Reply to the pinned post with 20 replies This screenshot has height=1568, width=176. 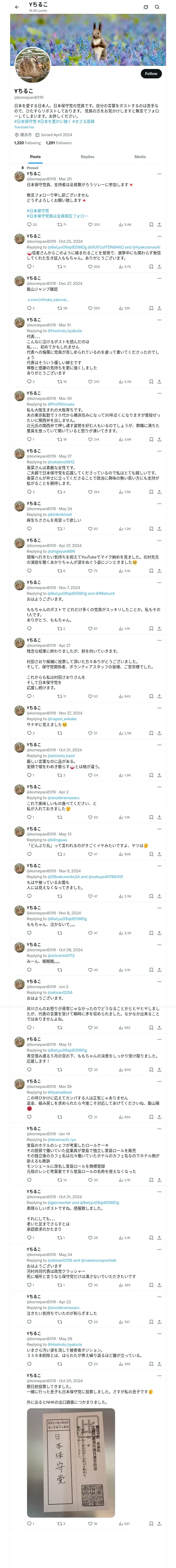32,224
